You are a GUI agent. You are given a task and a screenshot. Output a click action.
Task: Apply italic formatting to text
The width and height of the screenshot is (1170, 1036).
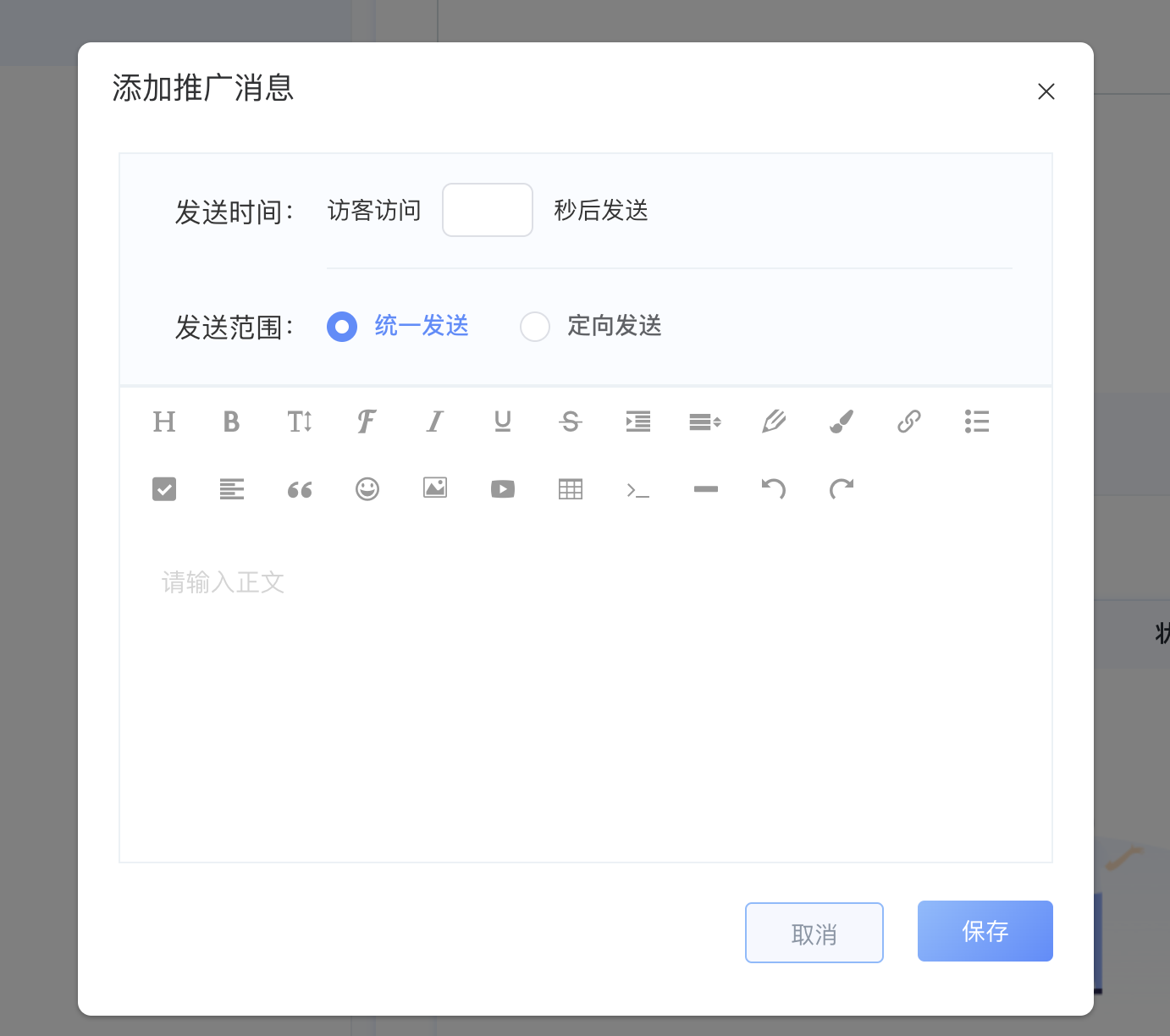(x=434, y=422)
